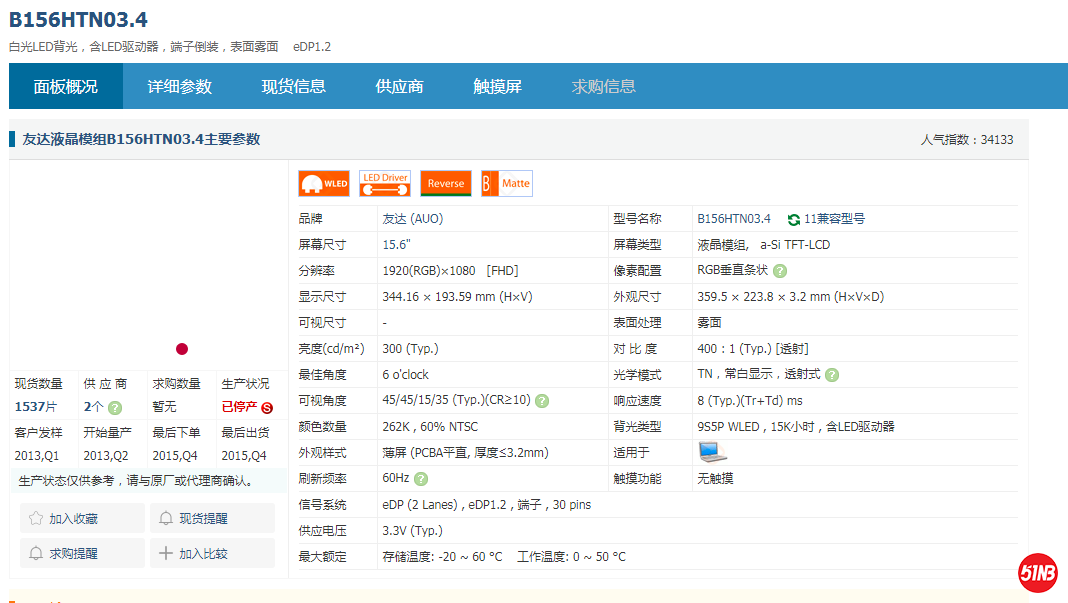Image resolution: width=1068 pixels, height=603 pixels.
Task: Click the red 51NB floating logo
Action: (x=1038, y=573)
